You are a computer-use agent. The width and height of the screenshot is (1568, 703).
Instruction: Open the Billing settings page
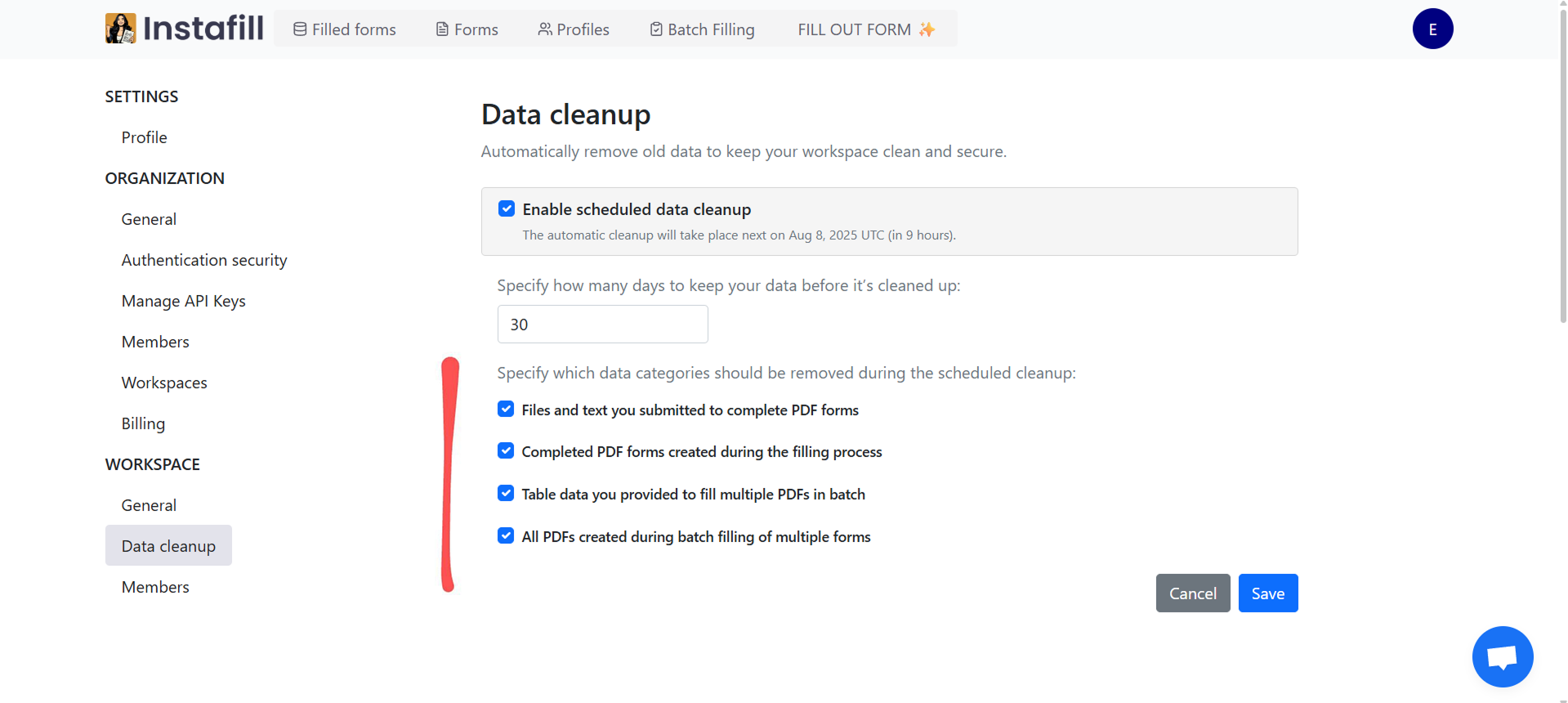(143, 423)
